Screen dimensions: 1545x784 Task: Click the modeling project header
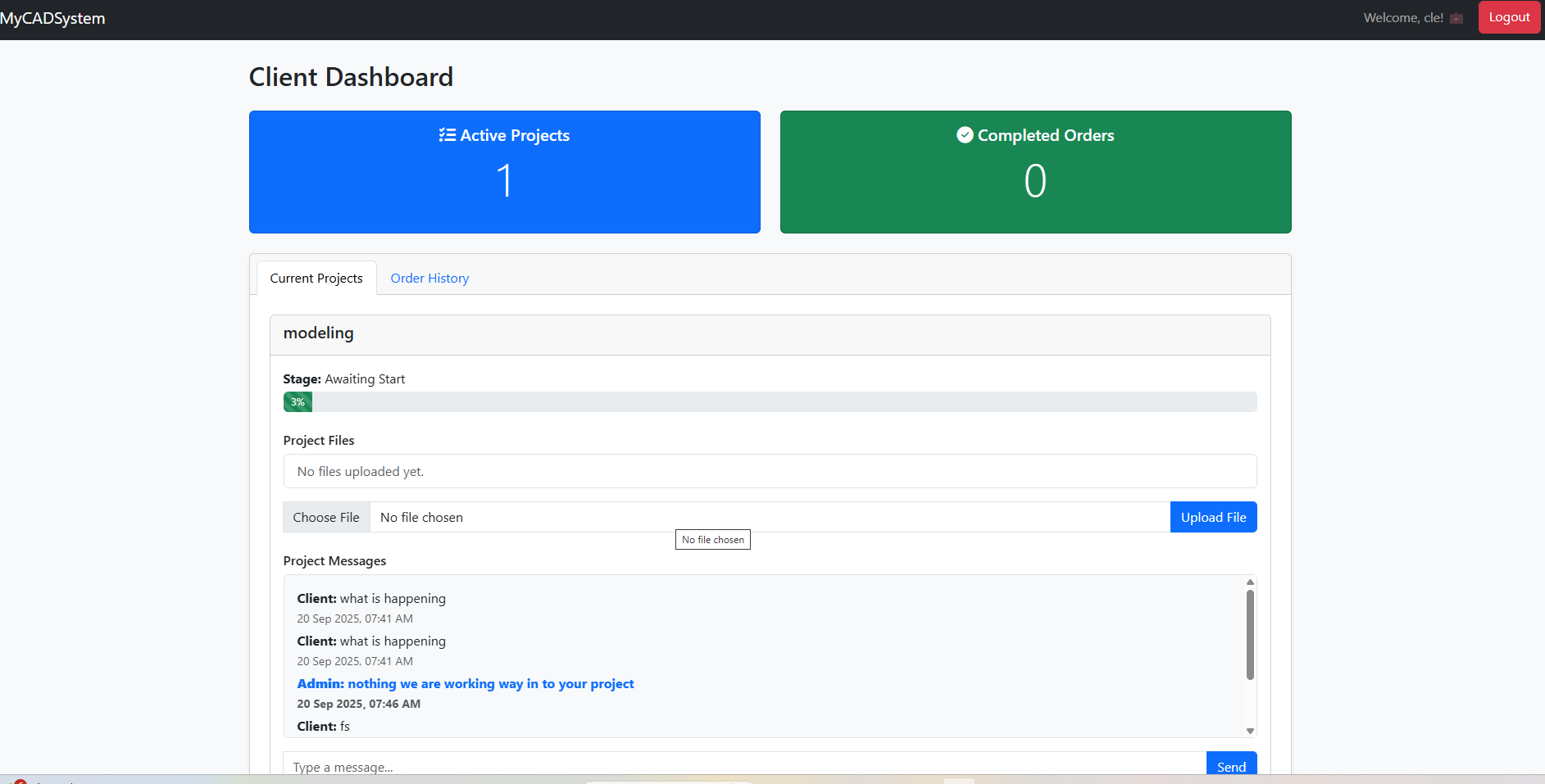pyautogui.click(x=318, y=333)
